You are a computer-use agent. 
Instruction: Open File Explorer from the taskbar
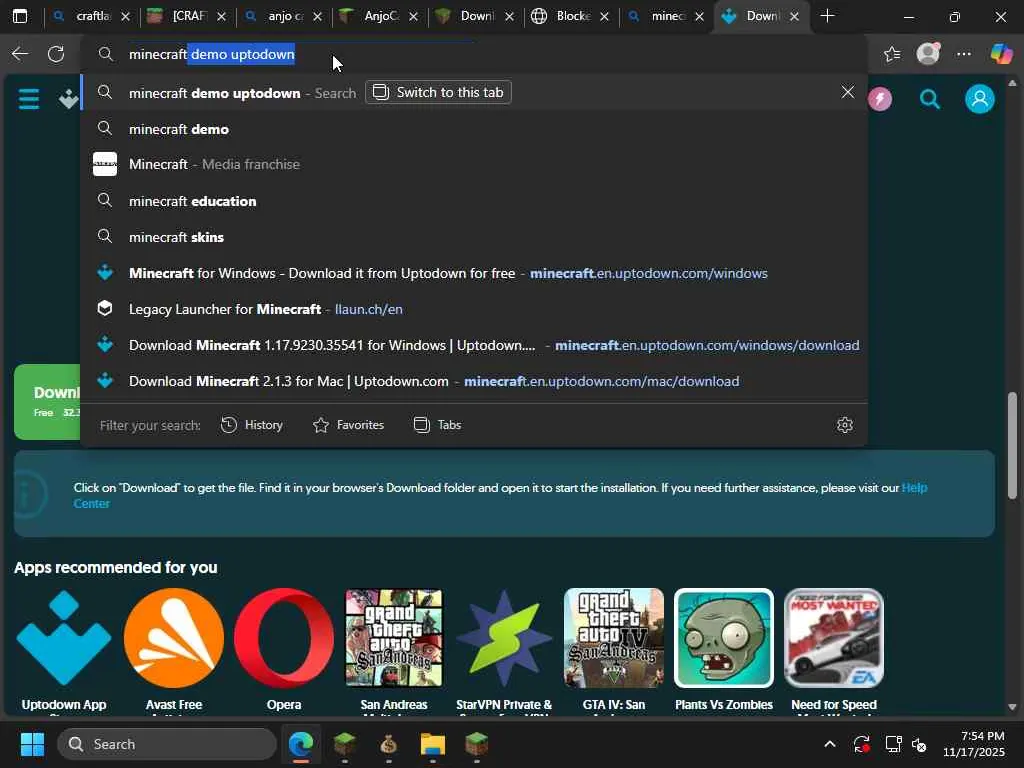(x=432, y=744)
